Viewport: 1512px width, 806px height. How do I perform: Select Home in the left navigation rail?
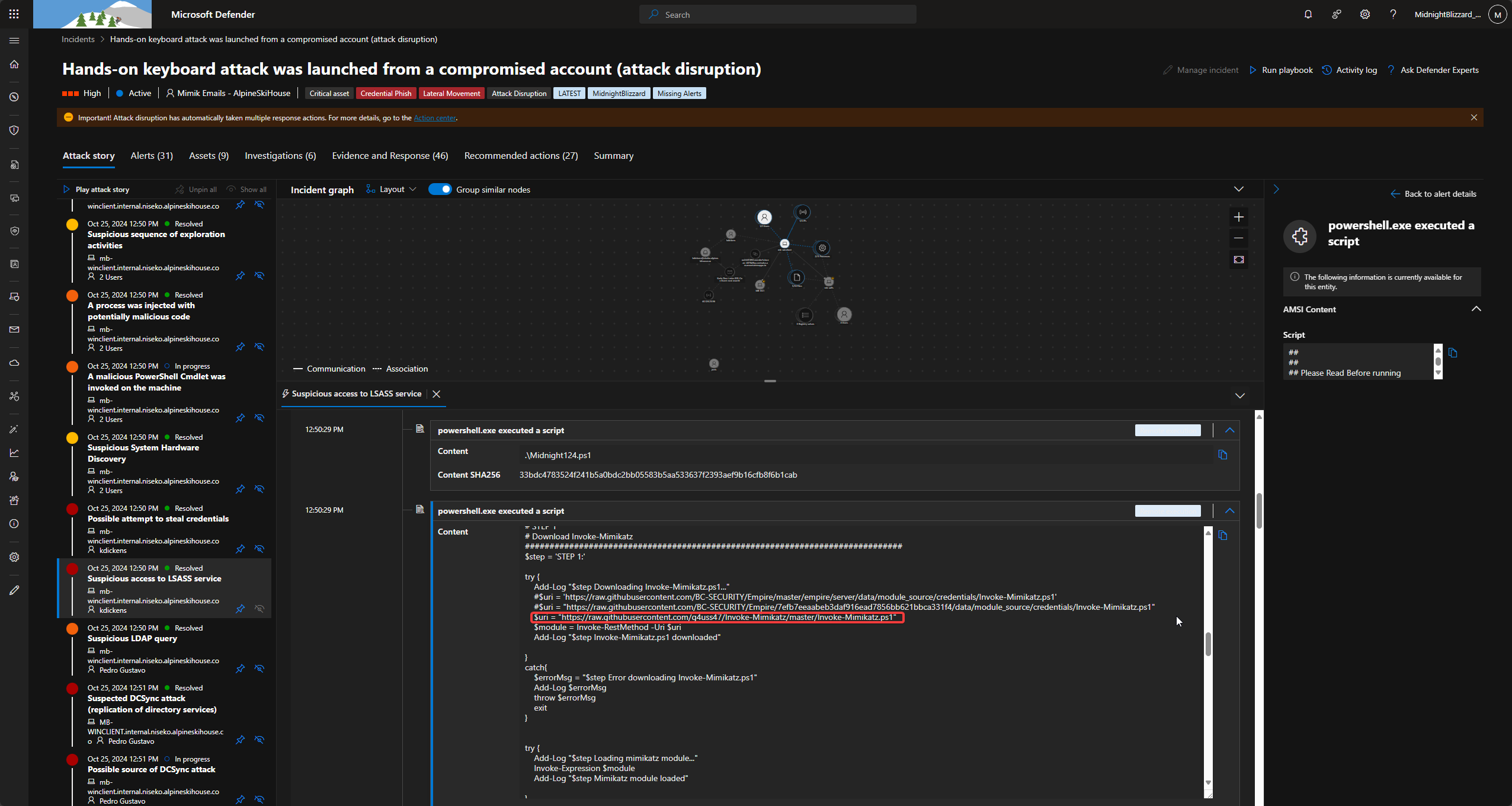coord(14,65)
